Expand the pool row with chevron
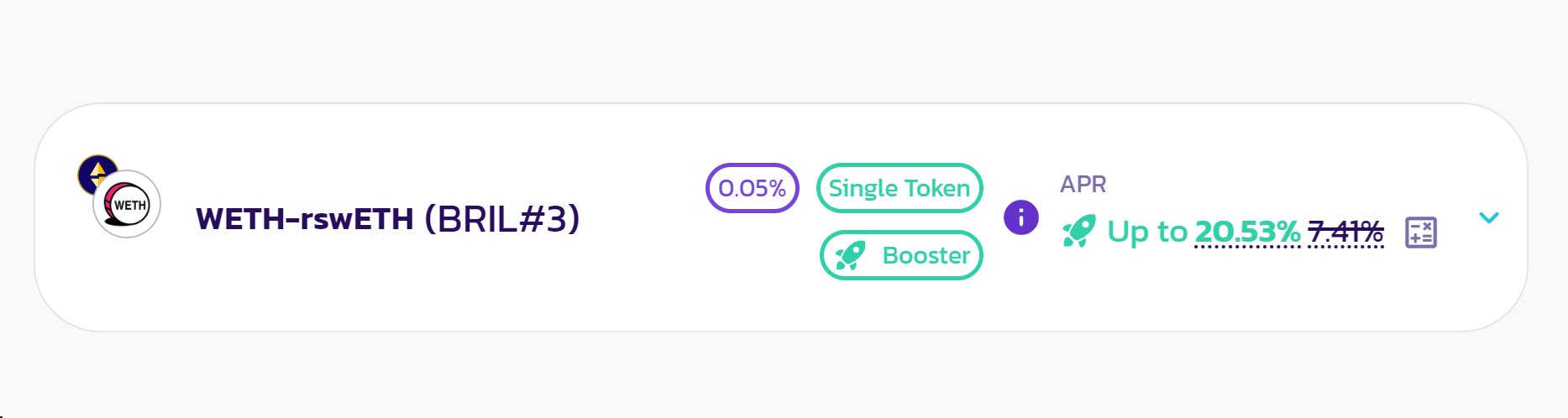This screenshot has width=1568, height=418. (x=1489, y=217)
